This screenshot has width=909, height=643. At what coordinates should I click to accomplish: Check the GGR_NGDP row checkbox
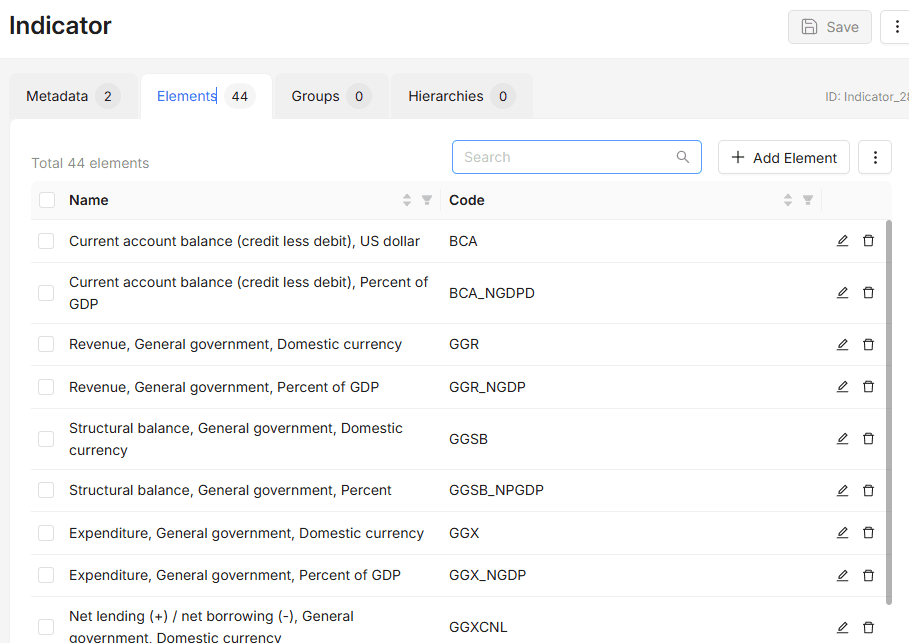[x=46, y=387]
